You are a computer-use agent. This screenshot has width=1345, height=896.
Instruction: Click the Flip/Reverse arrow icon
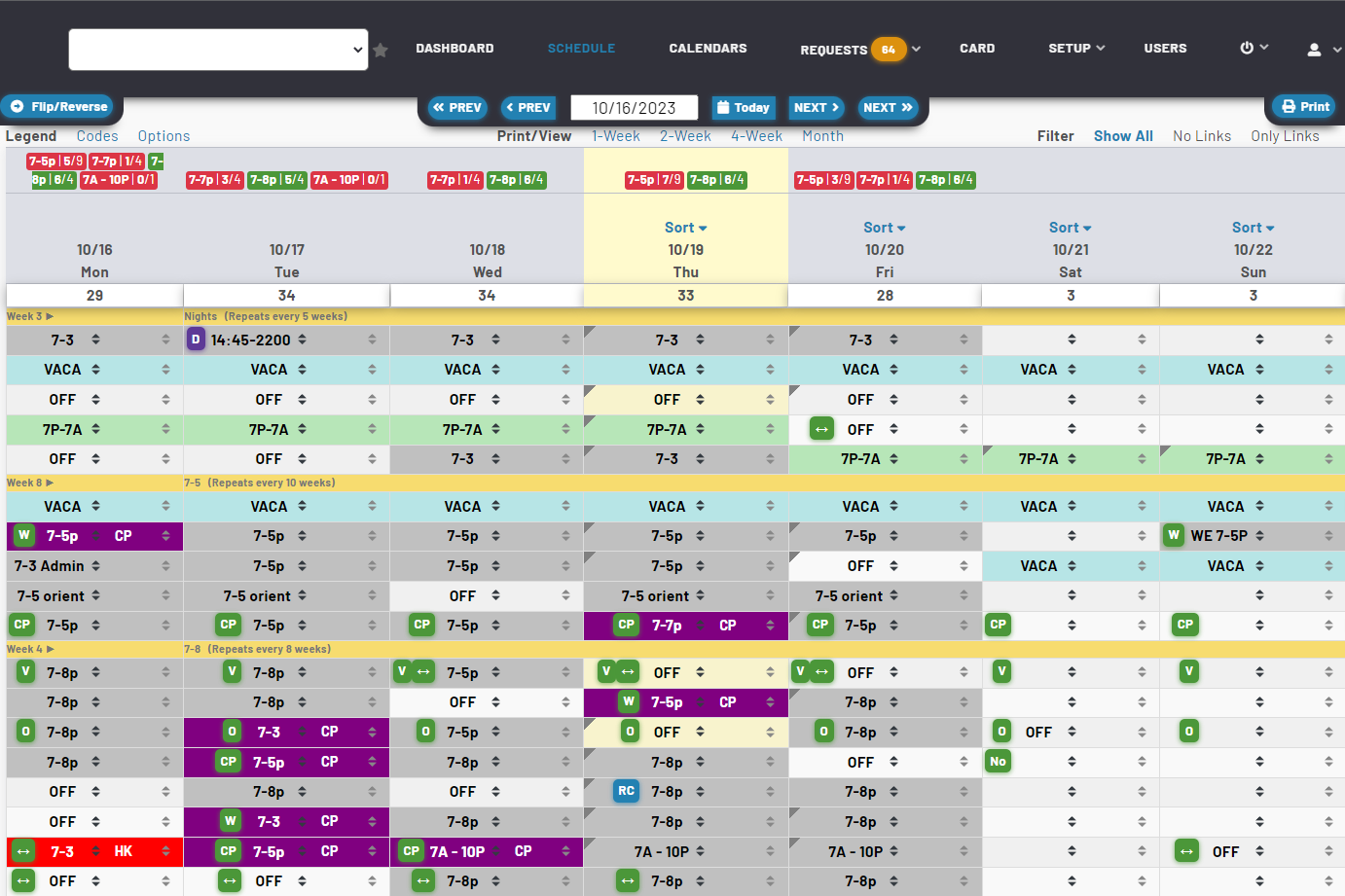point(15,107)
